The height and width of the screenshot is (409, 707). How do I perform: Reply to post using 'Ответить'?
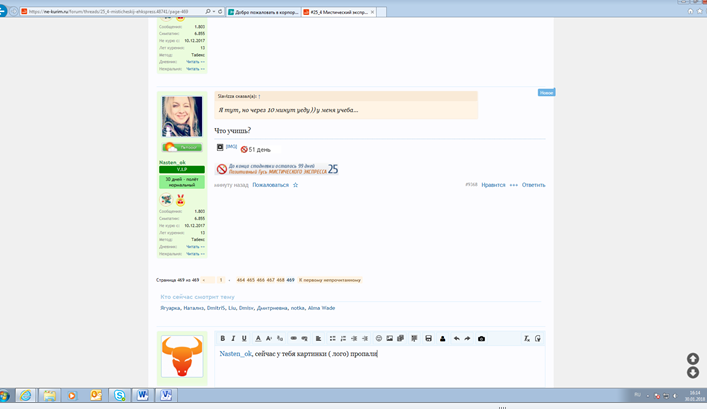point(533,185)
